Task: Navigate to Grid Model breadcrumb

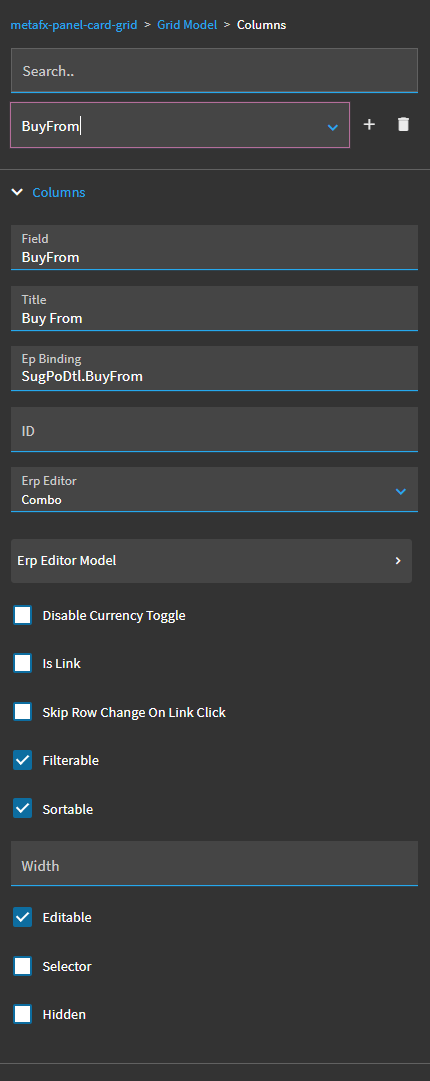Action: [187, 25]
